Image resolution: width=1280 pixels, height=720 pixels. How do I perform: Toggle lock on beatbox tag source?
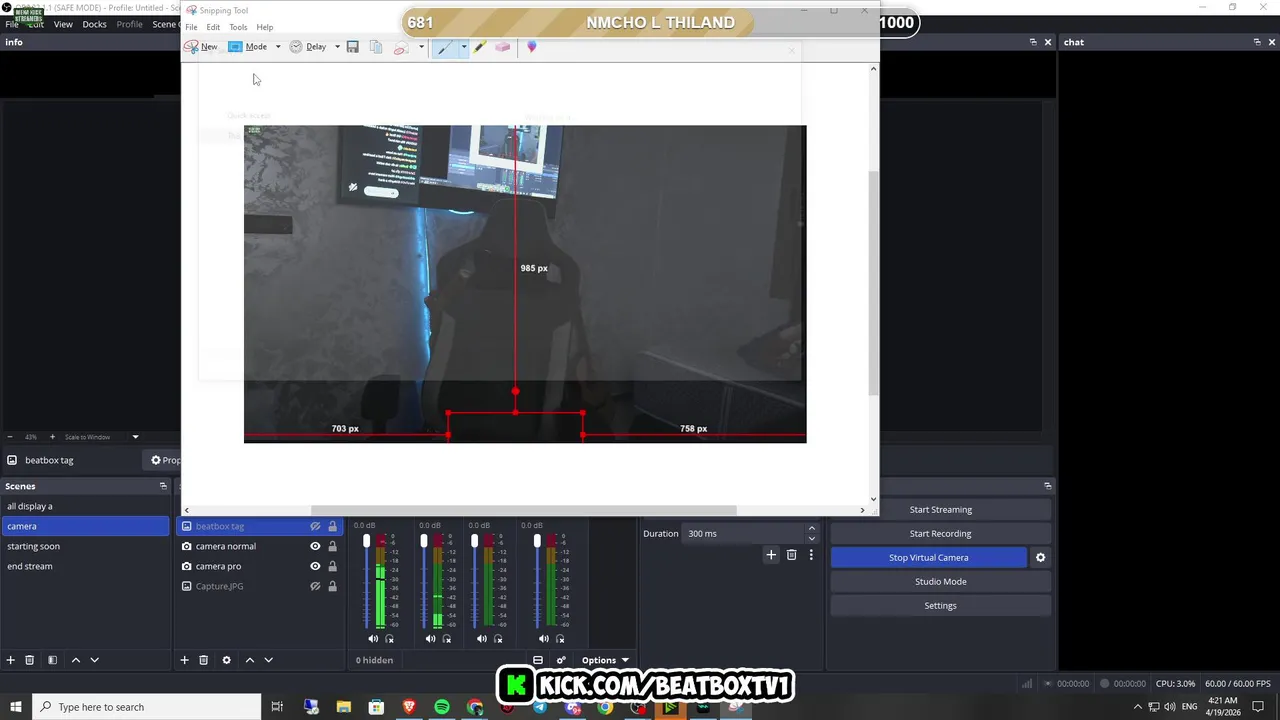[x=332, y=526]
